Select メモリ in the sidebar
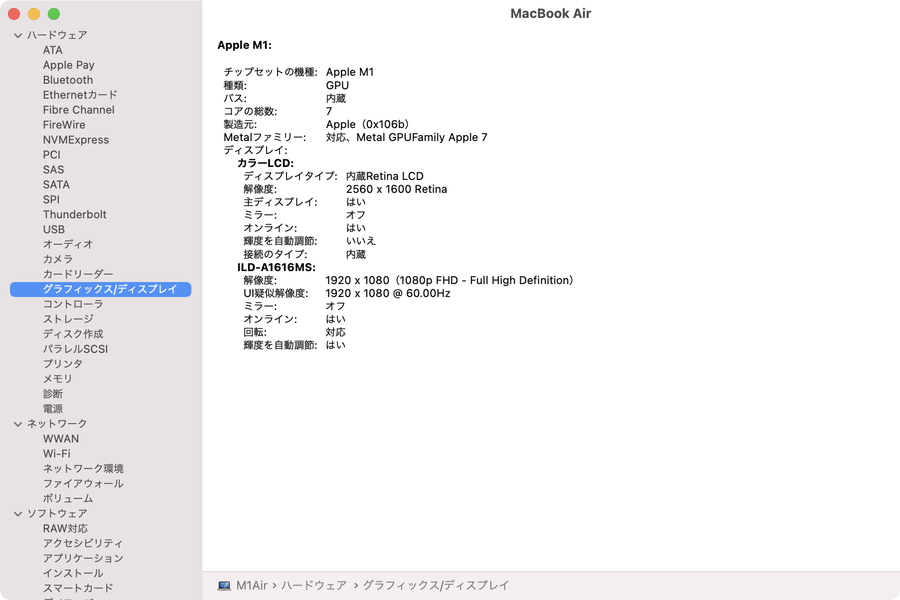The image size is (900, 600). point(58,379)
